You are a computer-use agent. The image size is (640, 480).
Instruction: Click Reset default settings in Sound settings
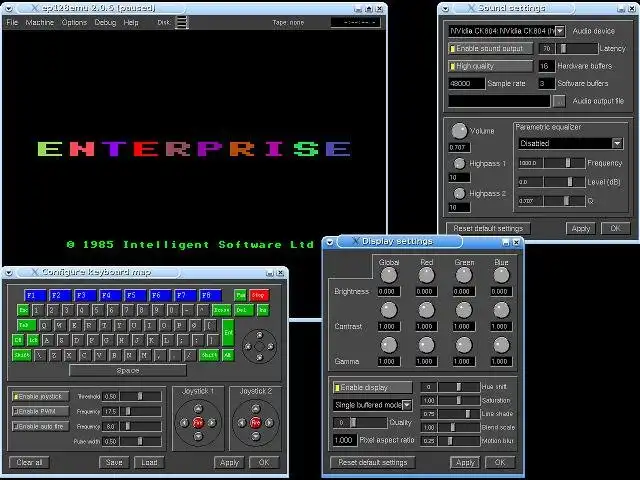click(x=488, y=229)
